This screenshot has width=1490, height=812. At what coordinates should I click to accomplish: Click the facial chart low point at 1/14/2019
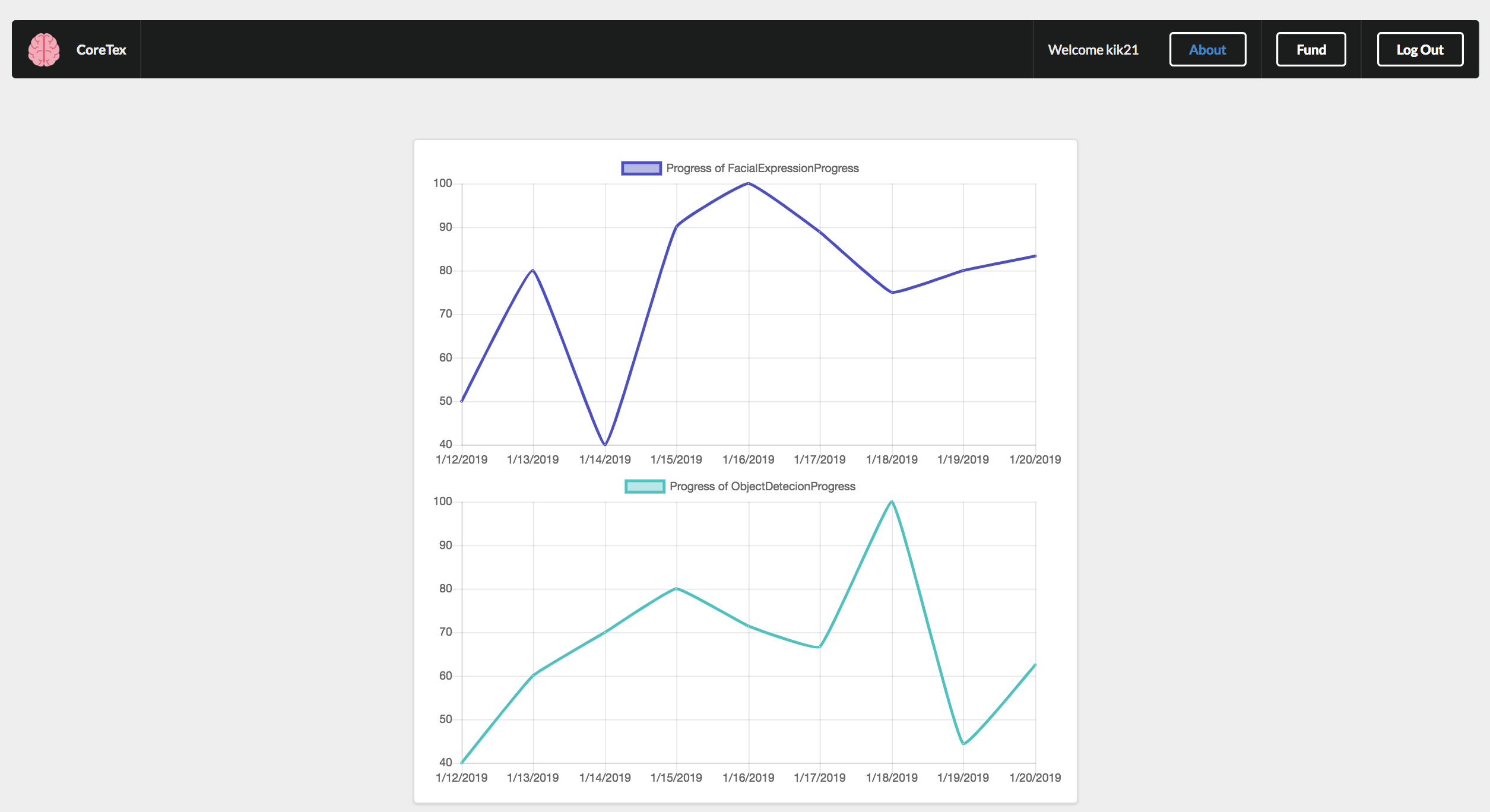pyautogui.click(x=605, y=445)
